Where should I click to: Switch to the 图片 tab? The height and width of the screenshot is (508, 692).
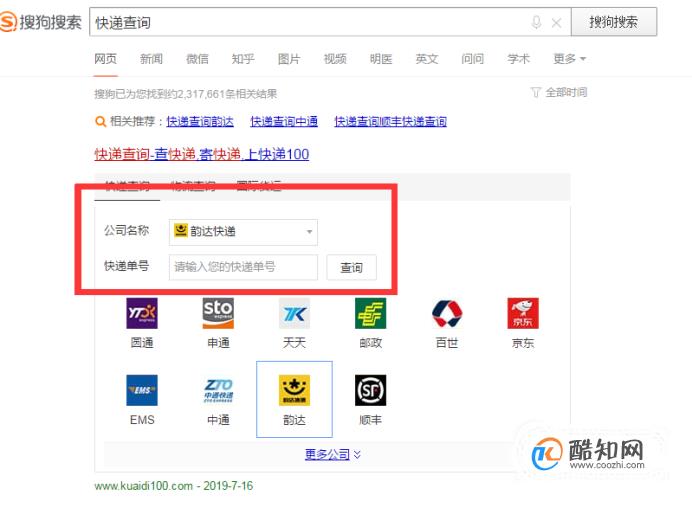289,59
